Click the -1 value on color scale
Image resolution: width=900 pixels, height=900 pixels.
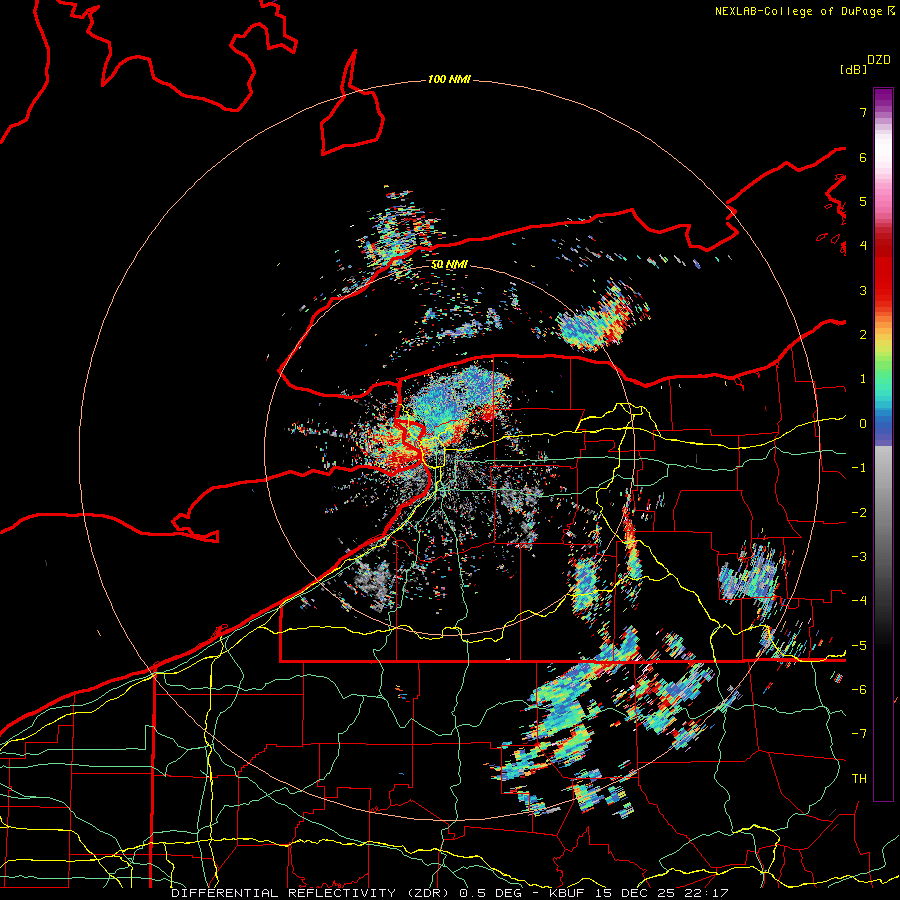(x=859, y=468)
